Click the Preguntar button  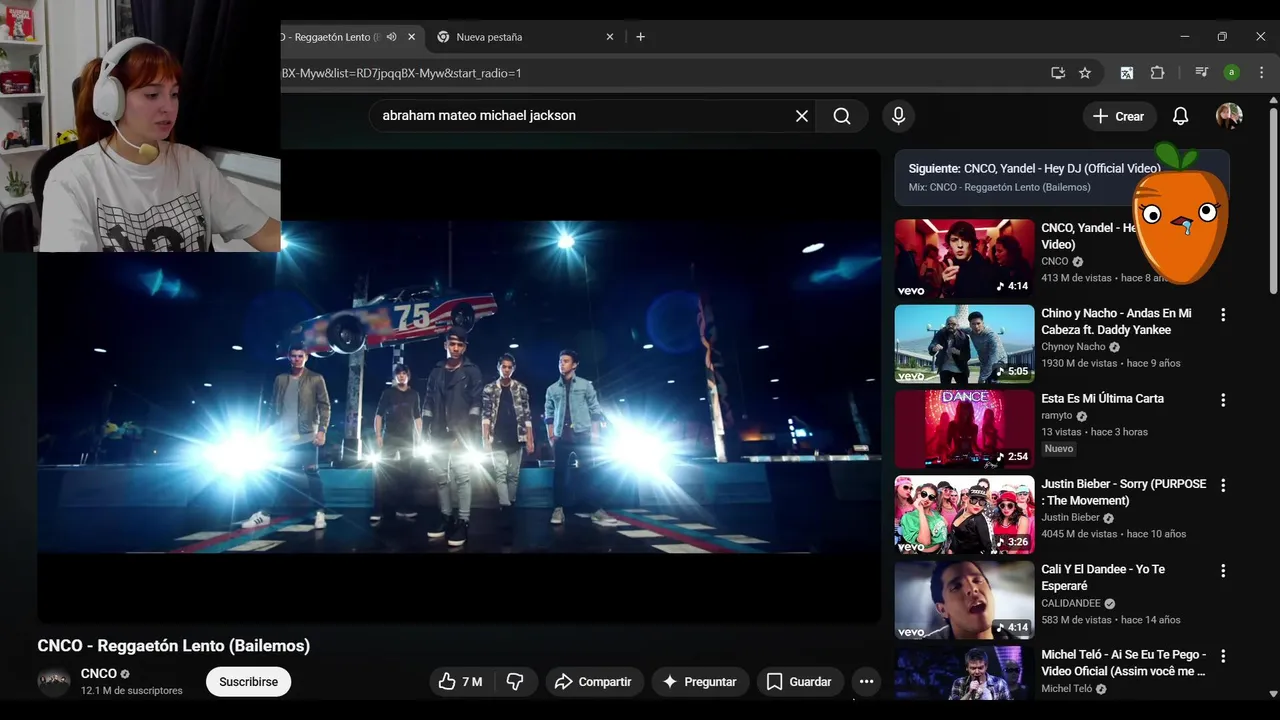point(700,682)
